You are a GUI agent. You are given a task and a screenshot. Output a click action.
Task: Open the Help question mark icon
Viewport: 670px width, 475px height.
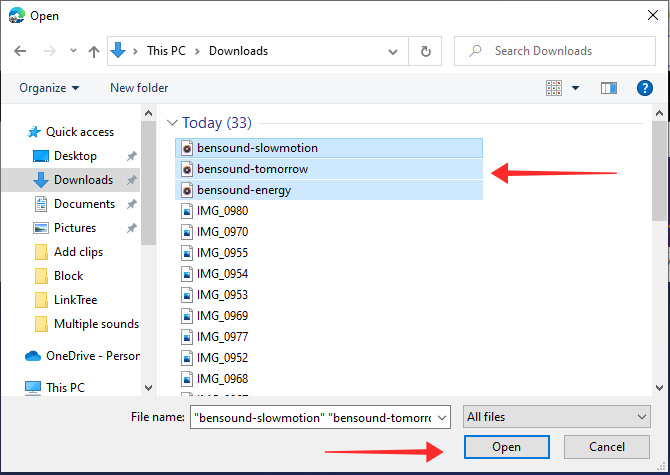point(645,88)
